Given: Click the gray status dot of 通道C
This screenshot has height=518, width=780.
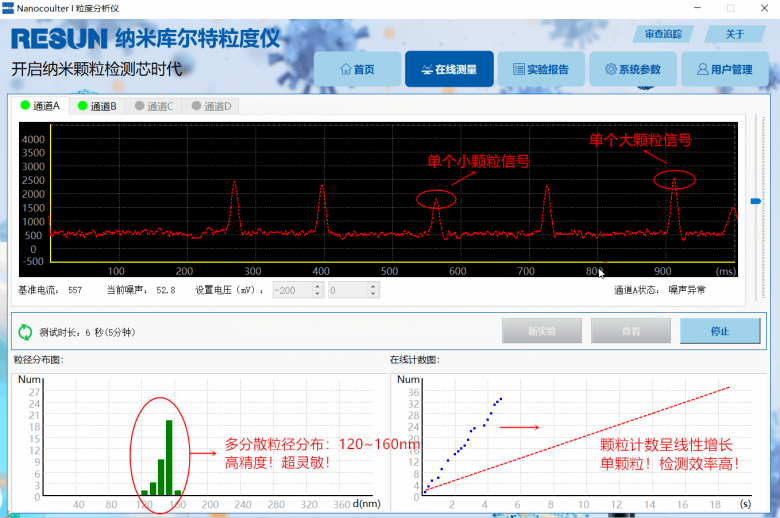Looking at the screenshot, I should coord(139,106).
